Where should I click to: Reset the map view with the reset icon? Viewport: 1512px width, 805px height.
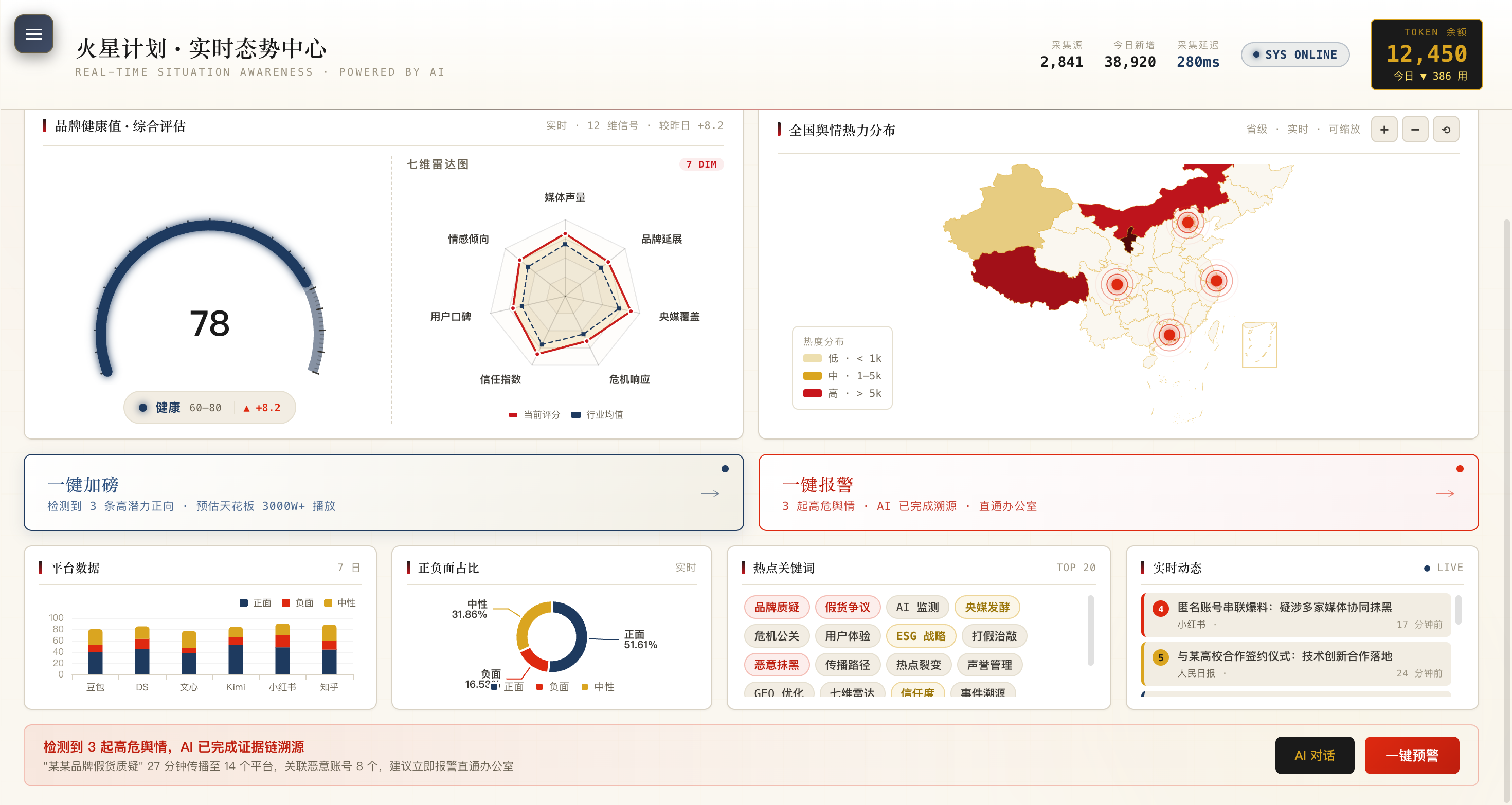pos(1446,129)
